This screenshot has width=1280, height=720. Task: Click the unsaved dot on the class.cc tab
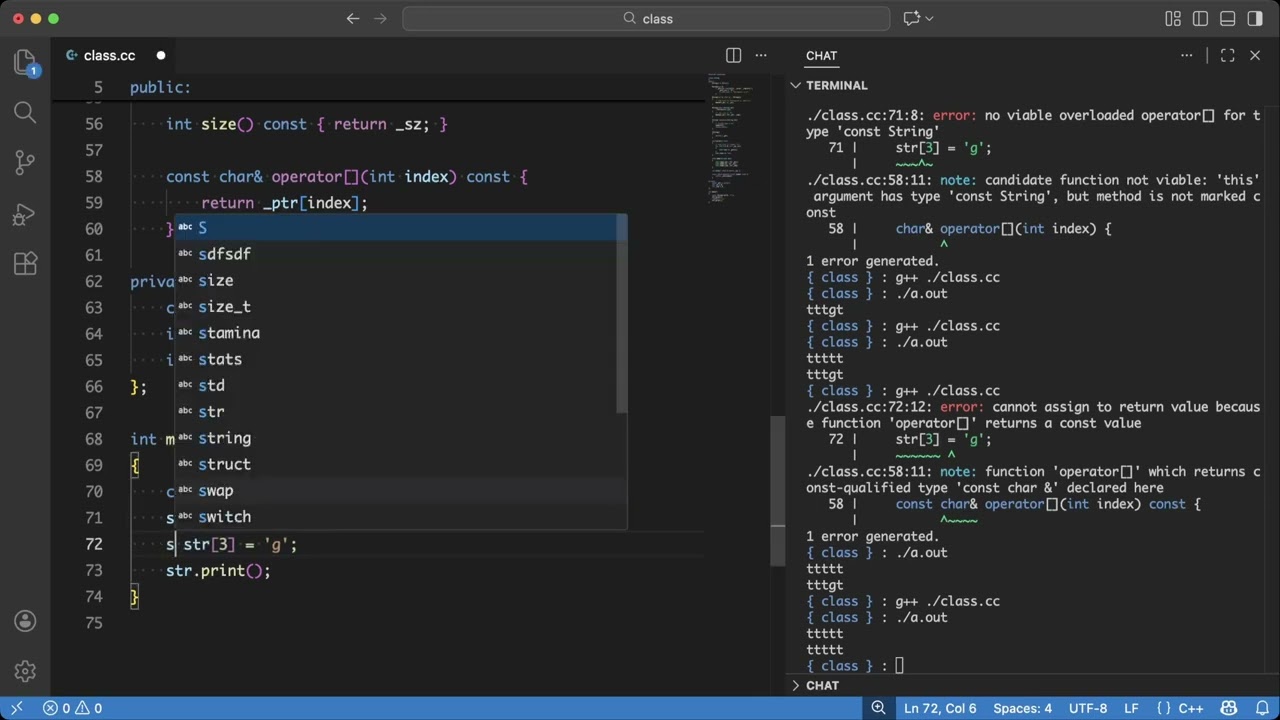point(160,56)
